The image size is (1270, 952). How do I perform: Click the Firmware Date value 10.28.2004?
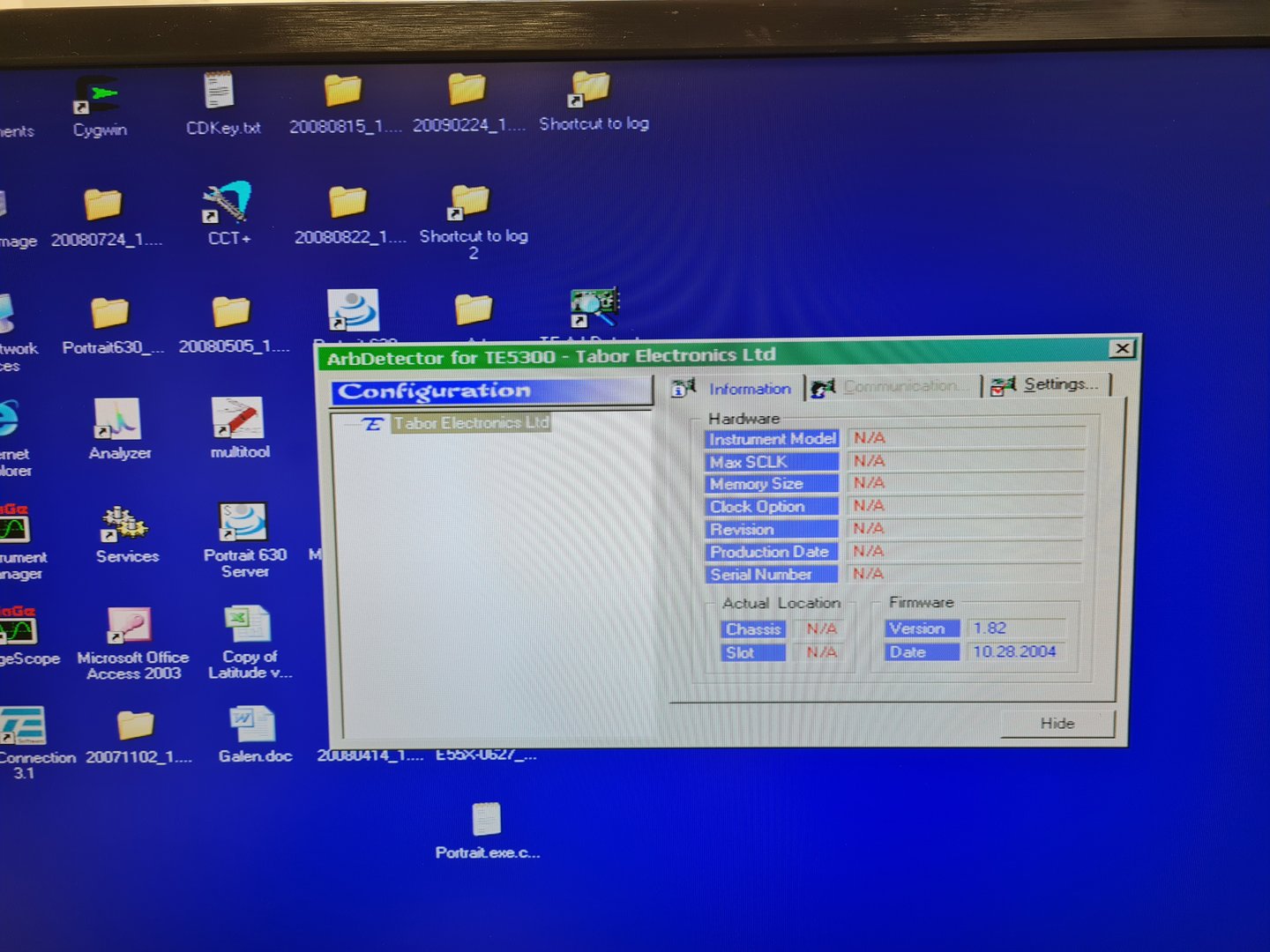click(x=1019, y=651)
